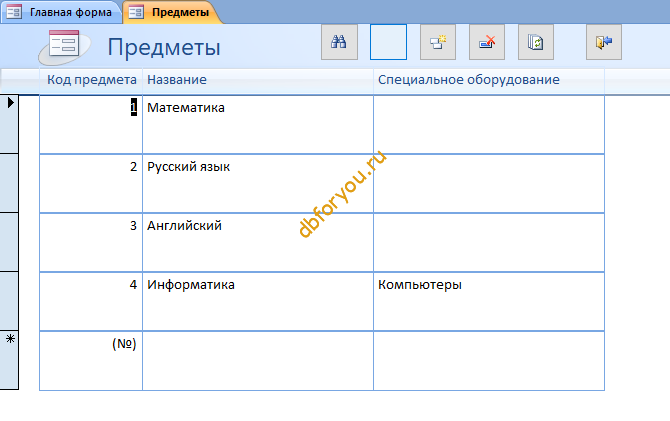Click the Предметы form logo icon
Viewport: 670px width, 421px height.
pyautogui.click(x=64, y=46)
